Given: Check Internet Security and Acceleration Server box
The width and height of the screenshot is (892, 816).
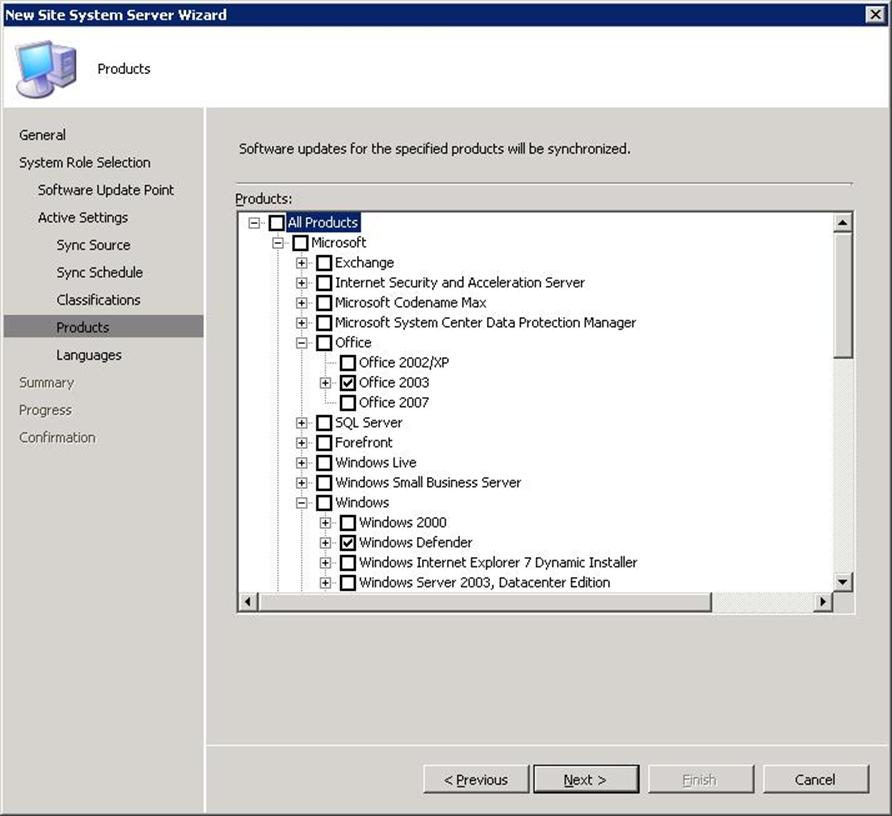Looking at the screenshot, I should pyautogui.click(x=324, y=283).
